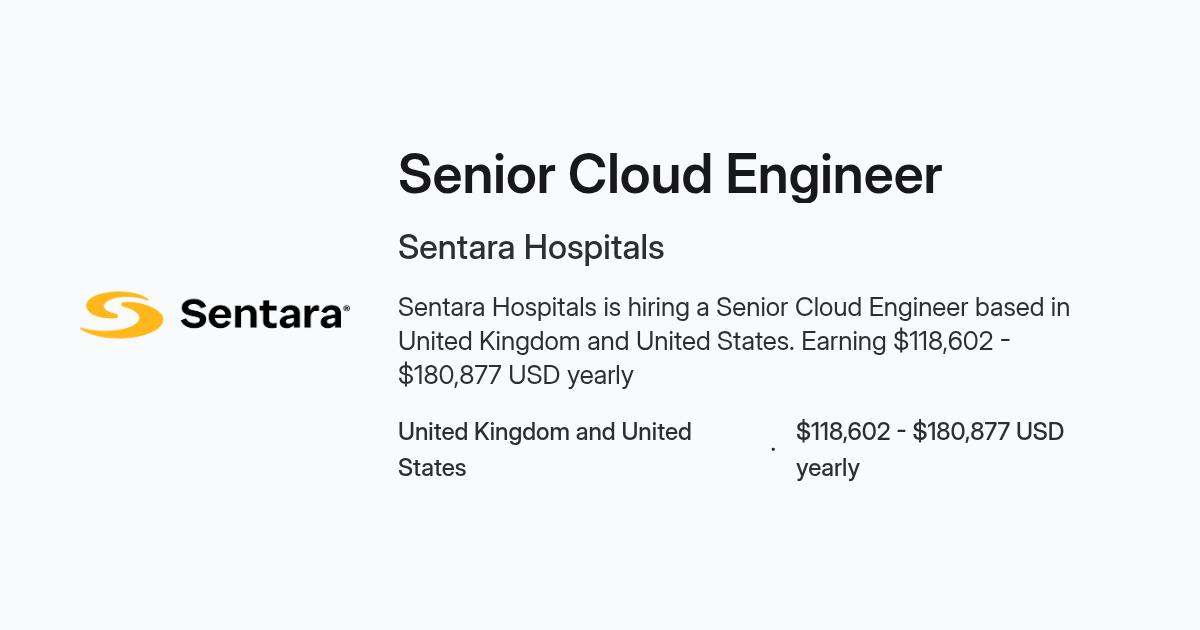Screen dimensions: 1200x630
Task: Click the word yearly under the salary range
Action: pos(828,468)
